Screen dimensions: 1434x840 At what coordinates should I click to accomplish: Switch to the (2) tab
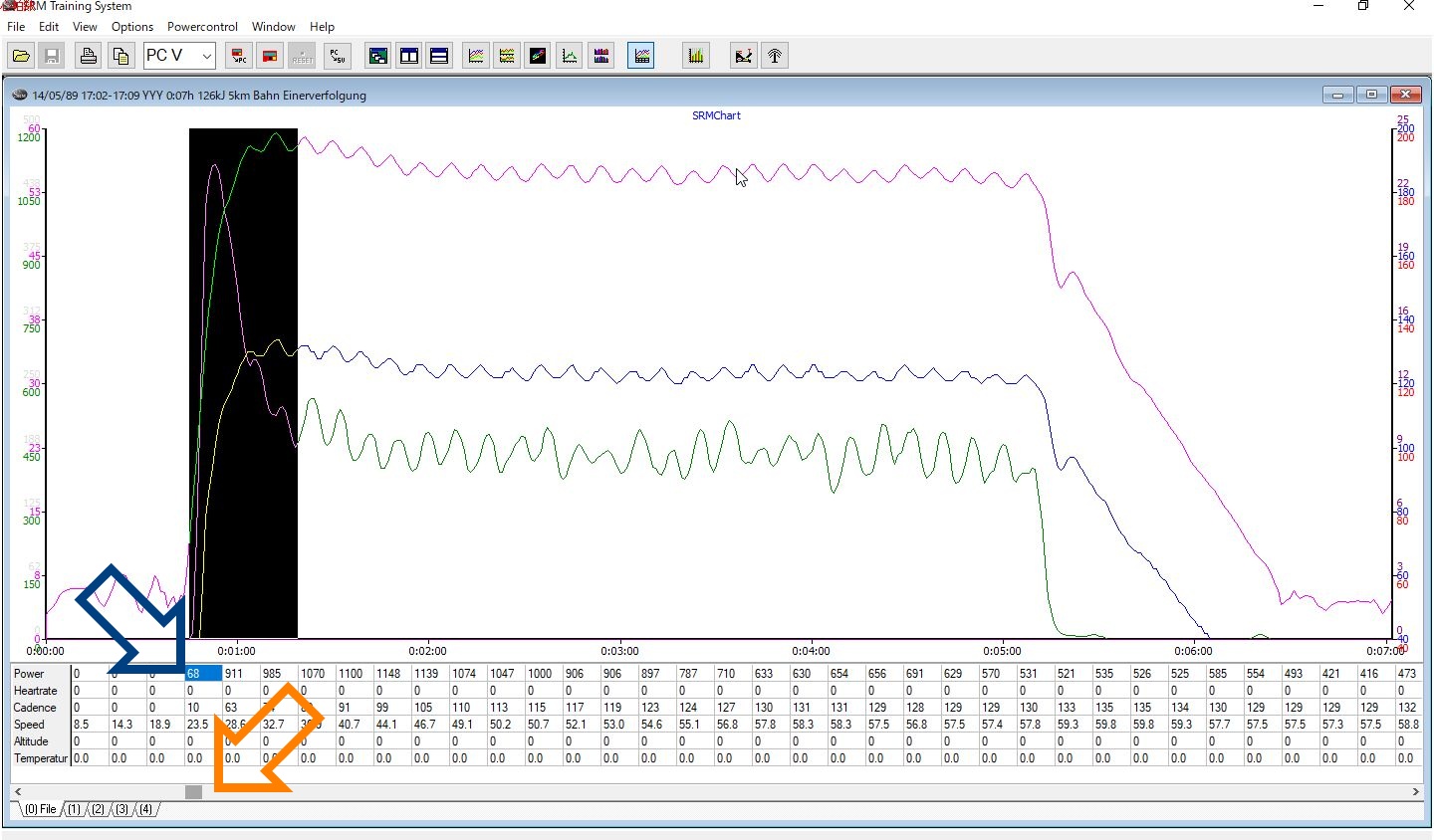98,809
